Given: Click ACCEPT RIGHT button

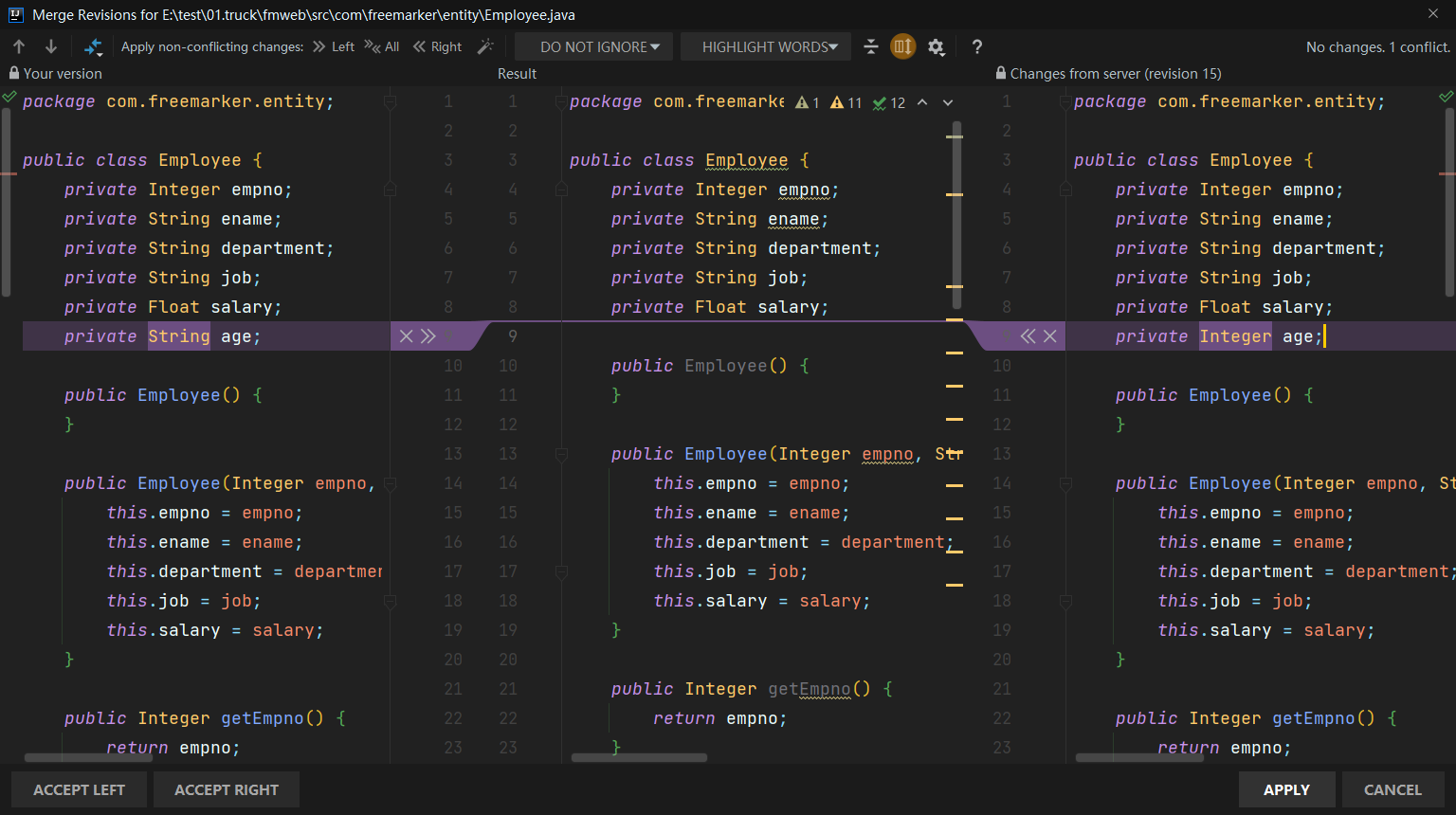Looking at the screenshot, I should pyautogui.click(x=227, y=789).
